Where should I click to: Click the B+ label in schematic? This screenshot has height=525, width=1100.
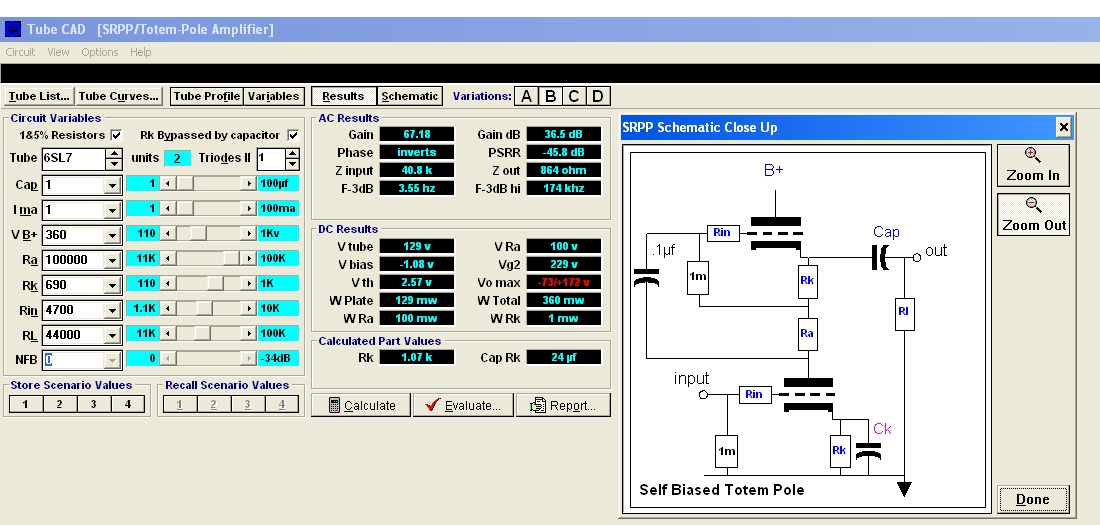774,171
